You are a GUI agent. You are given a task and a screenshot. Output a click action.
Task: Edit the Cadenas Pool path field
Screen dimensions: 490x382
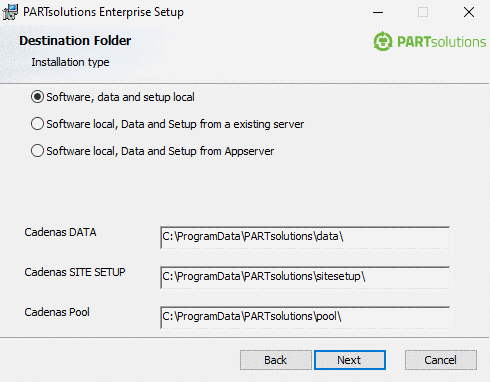pyautogui.click(x=305, y=317)
